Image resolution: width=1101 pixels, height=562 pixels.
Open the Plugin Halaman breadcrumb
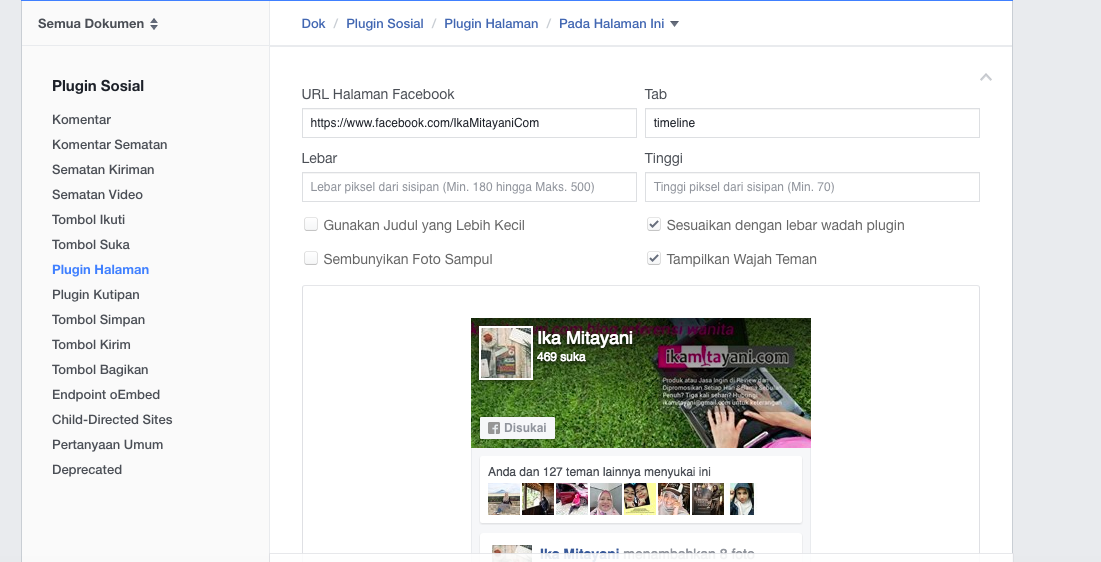491,24
